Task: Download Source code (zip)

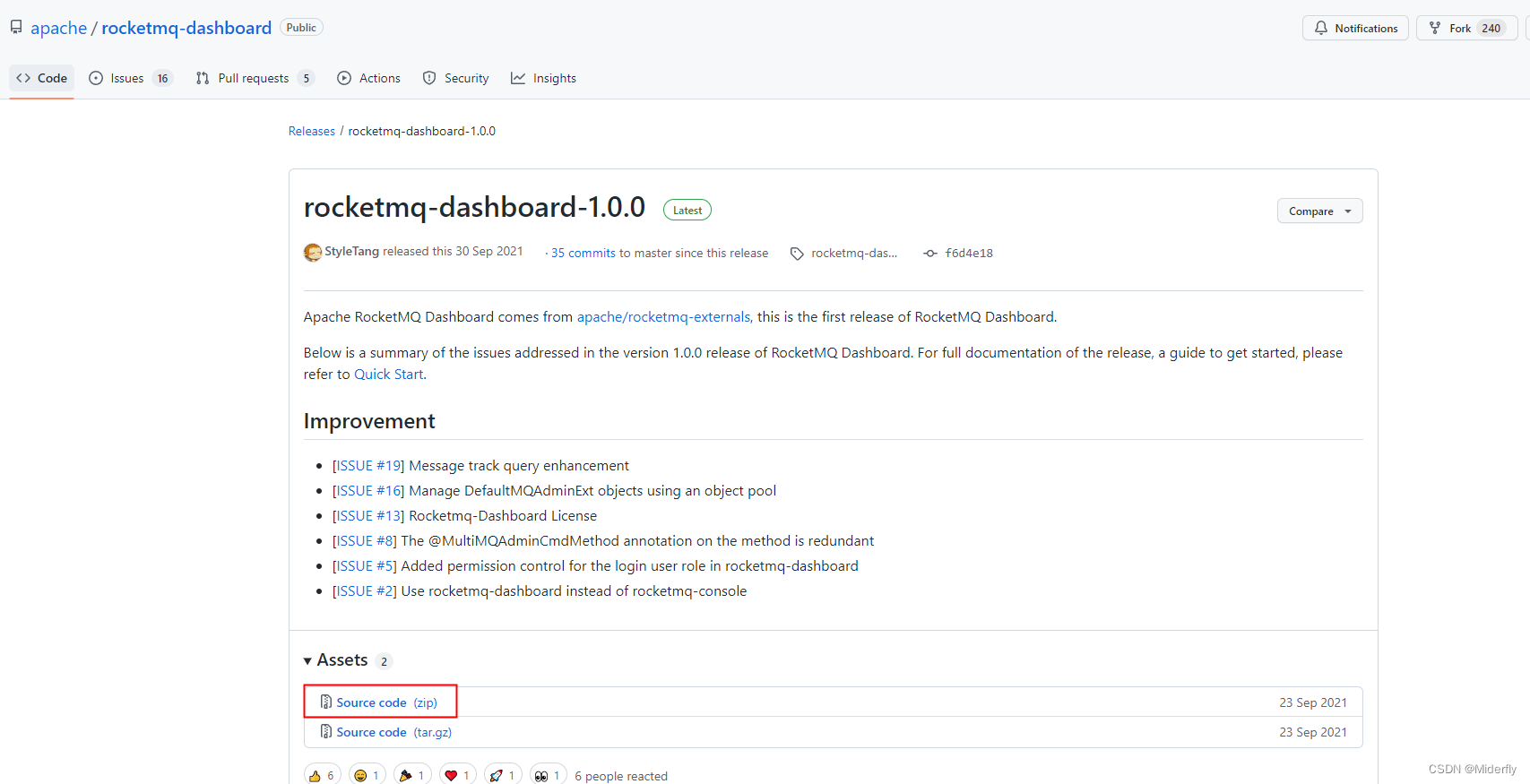Action: pyautogui.click(x=386, y=702)
